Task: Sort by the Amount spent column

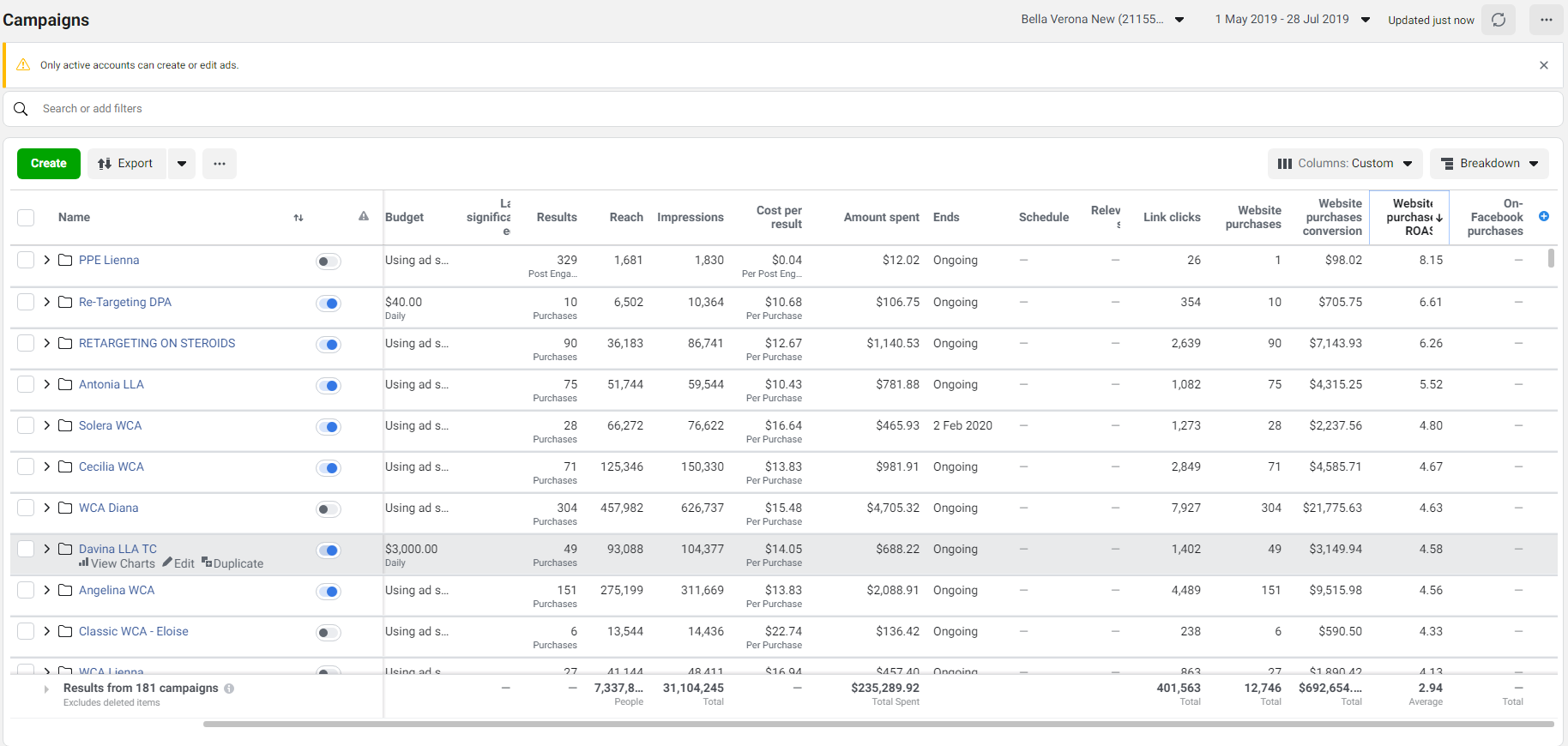Action: click(x=881, y=218)
